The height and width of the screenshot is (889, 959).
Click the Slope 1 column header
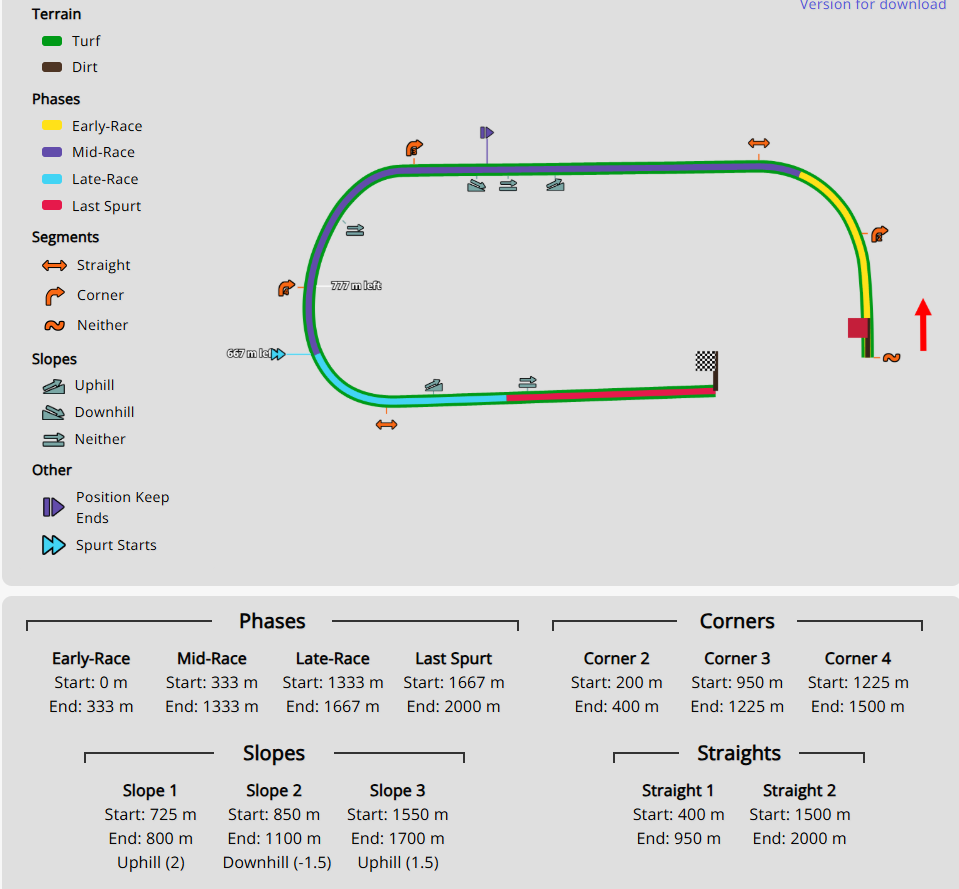[150, 791]
